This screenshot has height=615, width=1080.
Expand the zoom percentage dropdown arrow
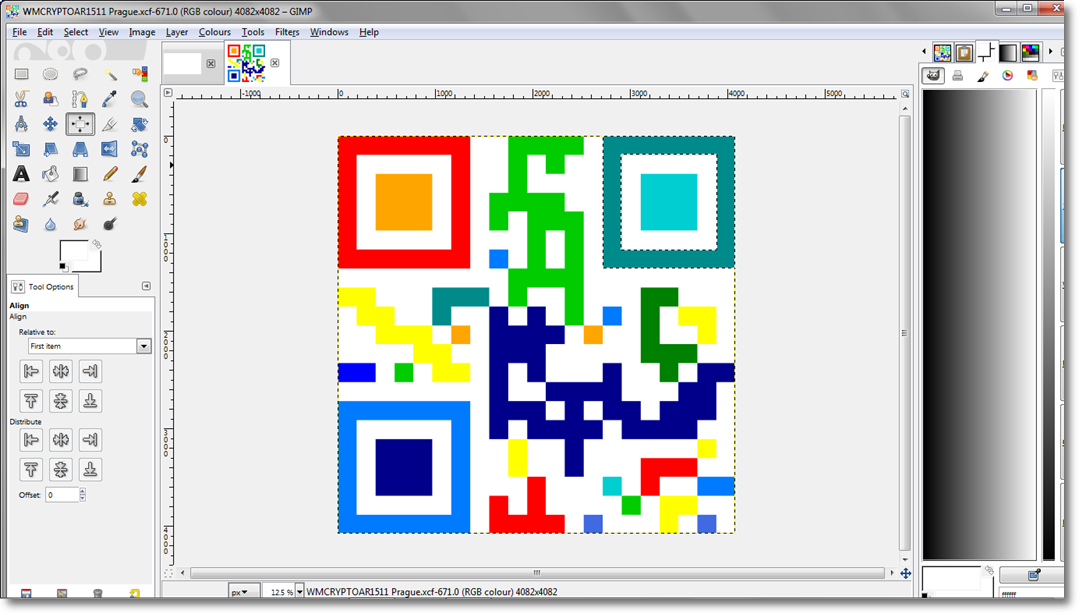coord(299,592)
